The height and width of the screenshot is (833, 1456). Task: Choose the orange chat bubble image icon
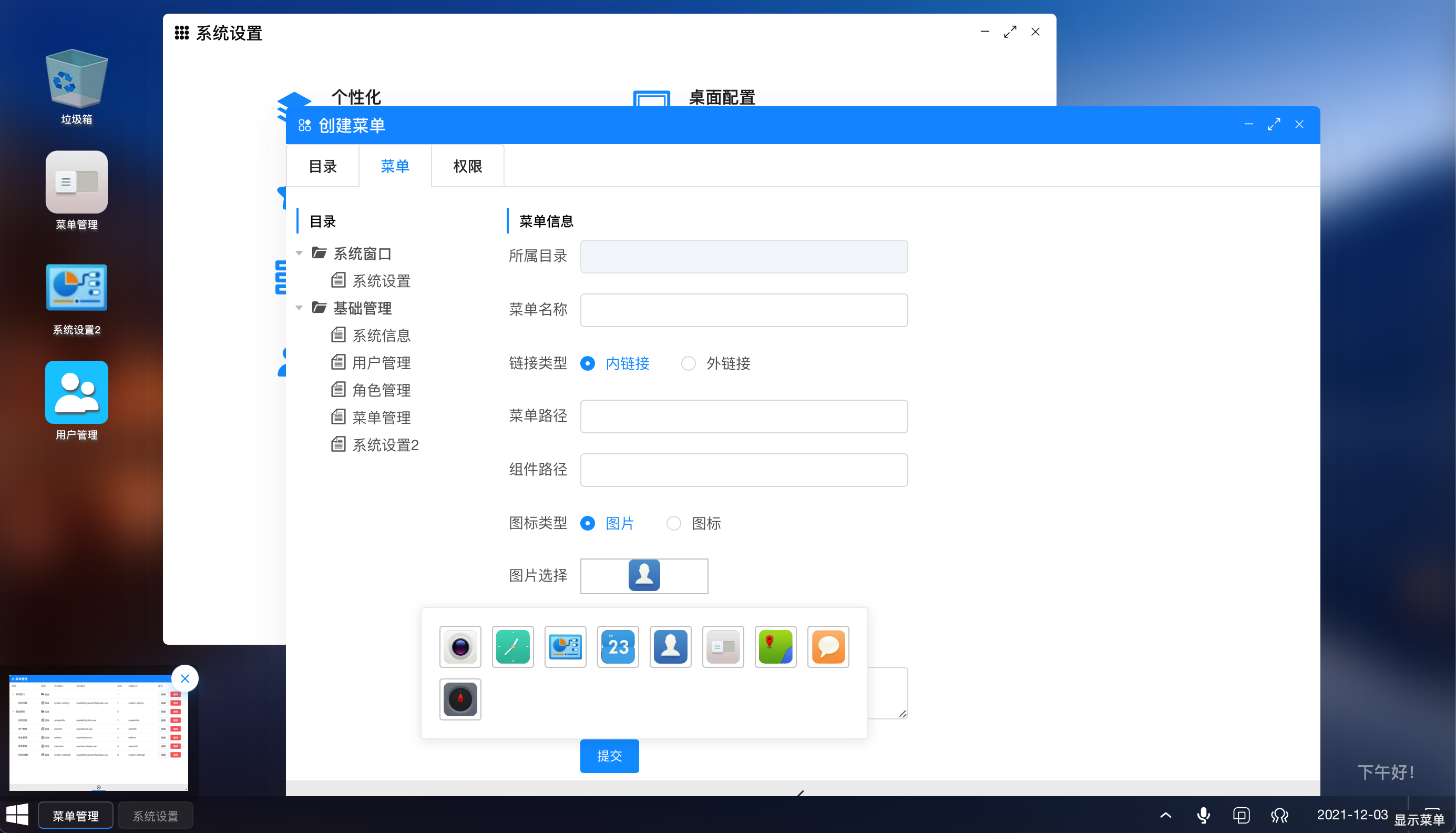pos(828,646)
